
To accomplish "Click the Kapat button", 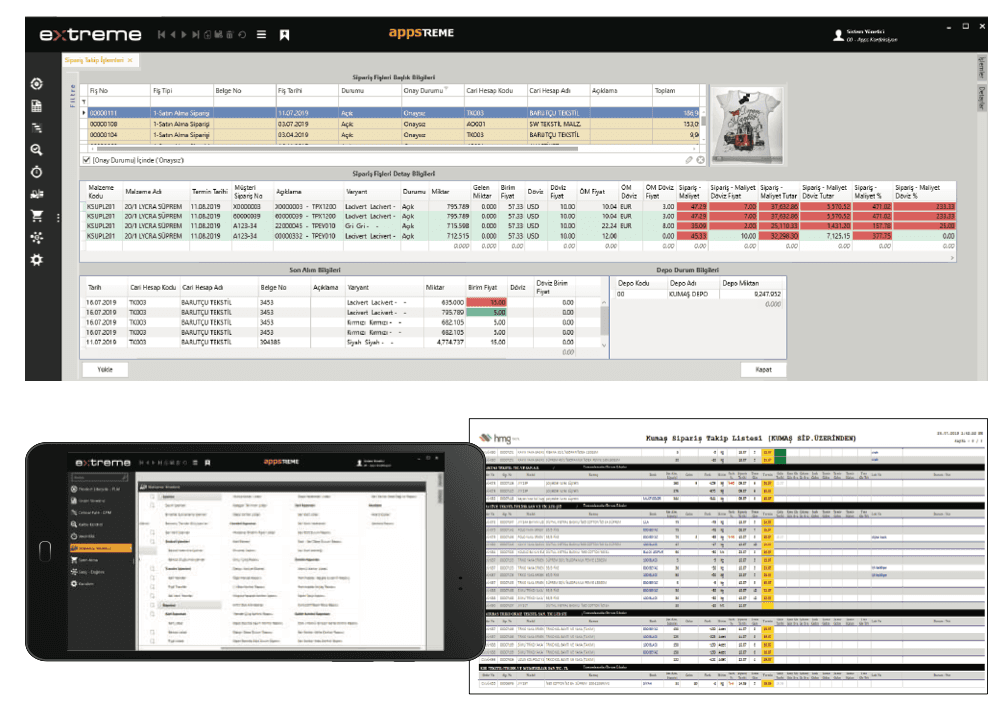I will coord(763,370).
